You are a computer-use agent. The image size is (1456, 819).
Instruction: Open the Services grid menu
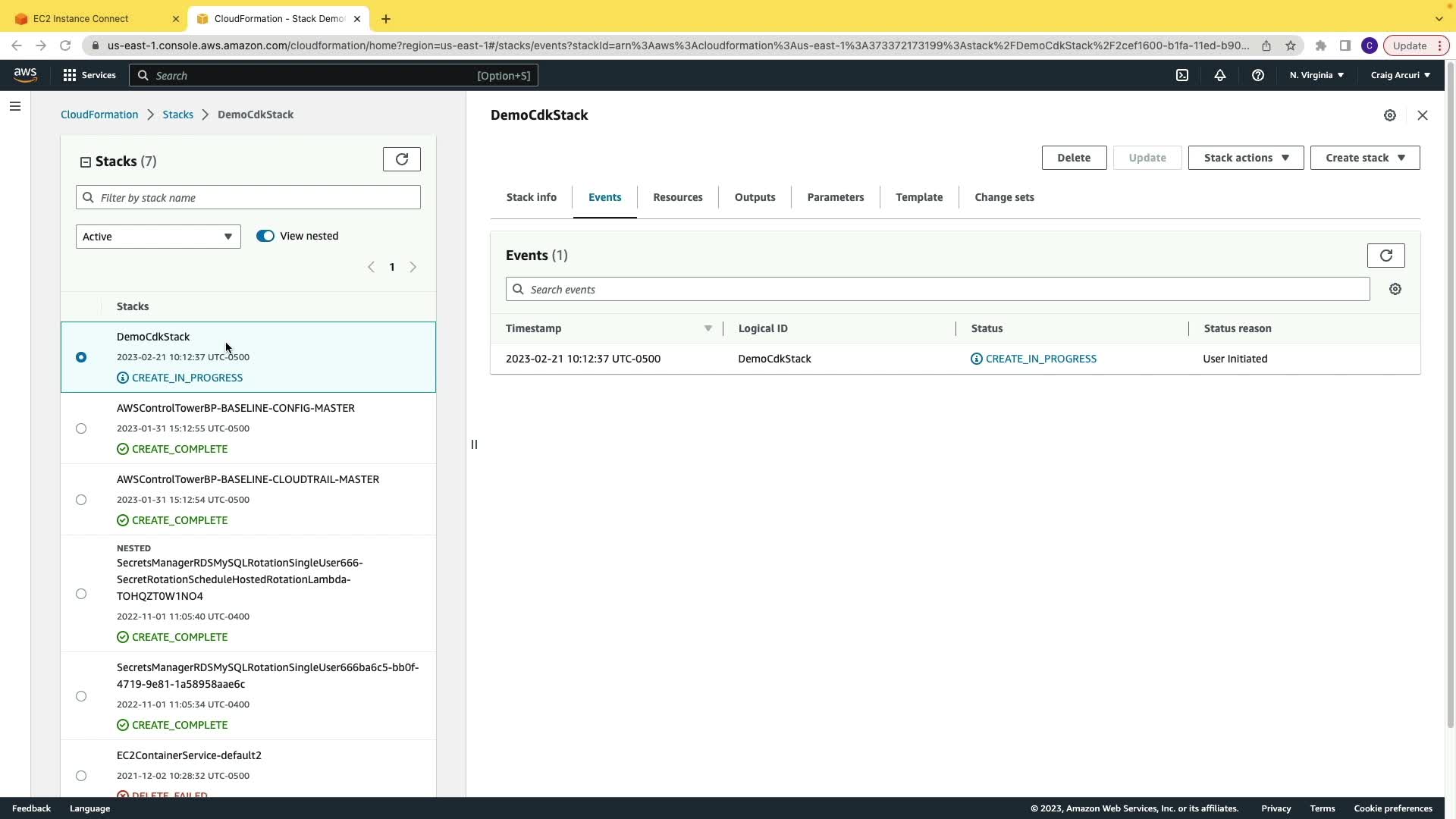89,75
